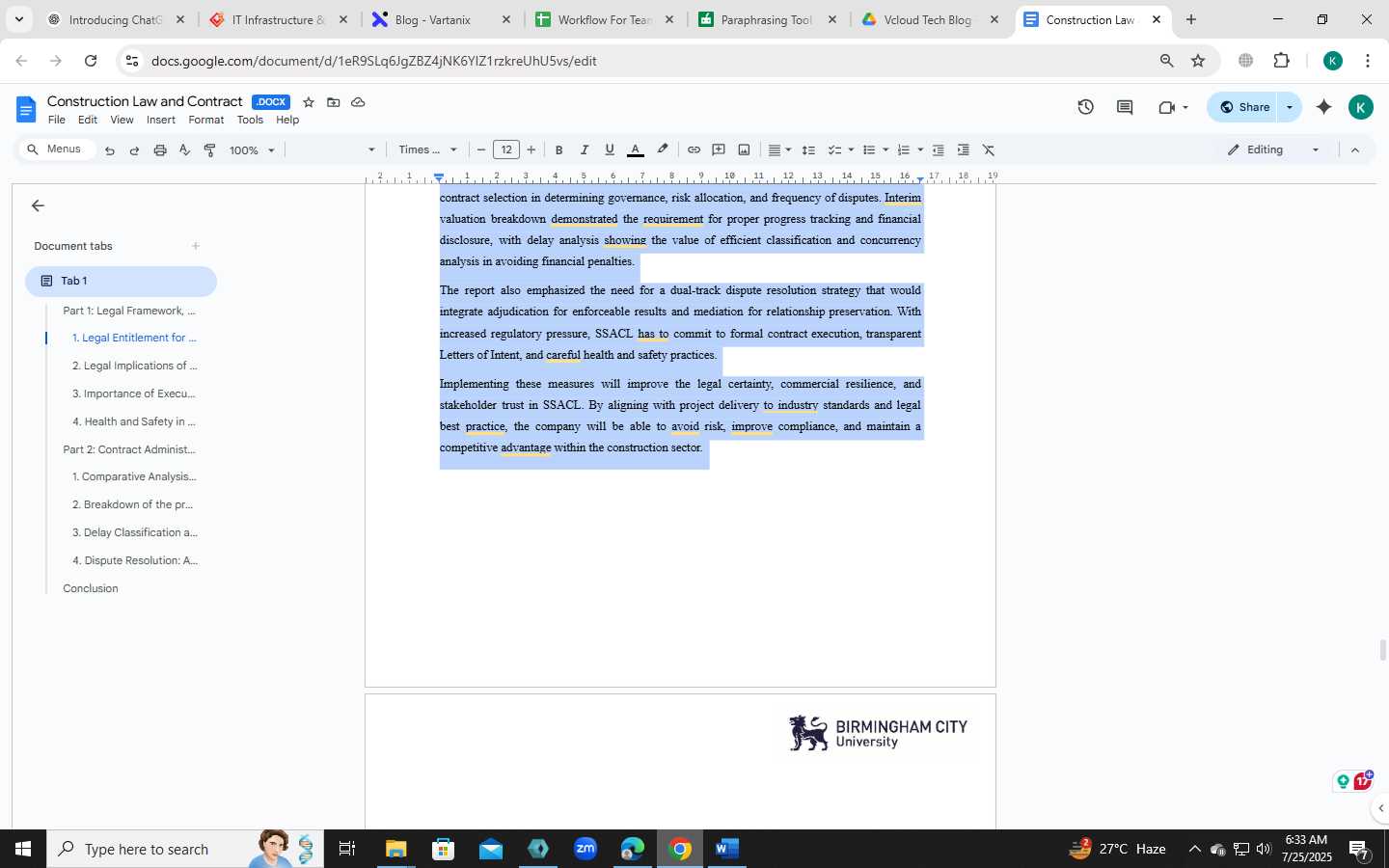Click the Gemini sparkle icon
Screen dimensions: 1389x868
click(x=1324, y=107)
